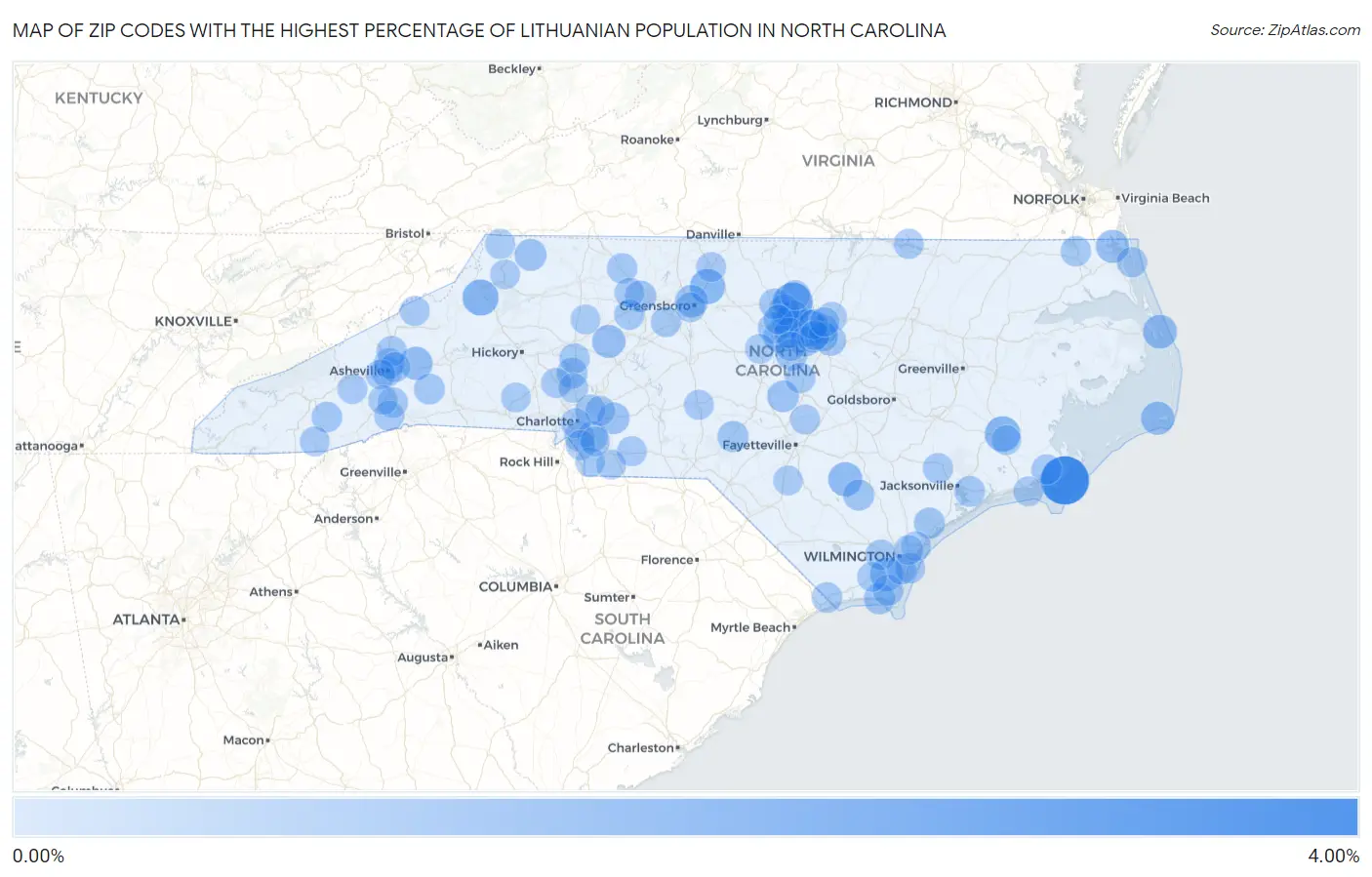Click the Charlotte city label
Screen dimensions: 1372x877
[545, 421]
